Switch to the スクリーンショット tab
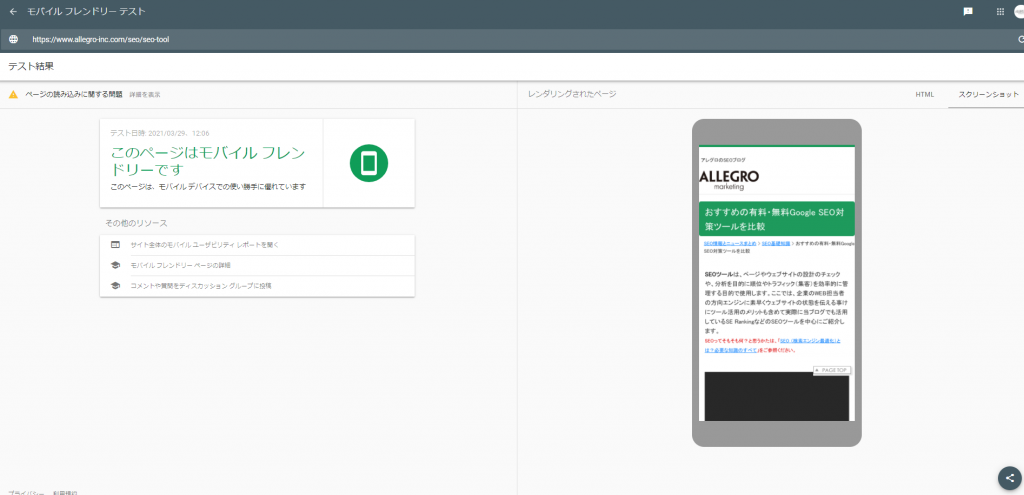 (988, 95)
